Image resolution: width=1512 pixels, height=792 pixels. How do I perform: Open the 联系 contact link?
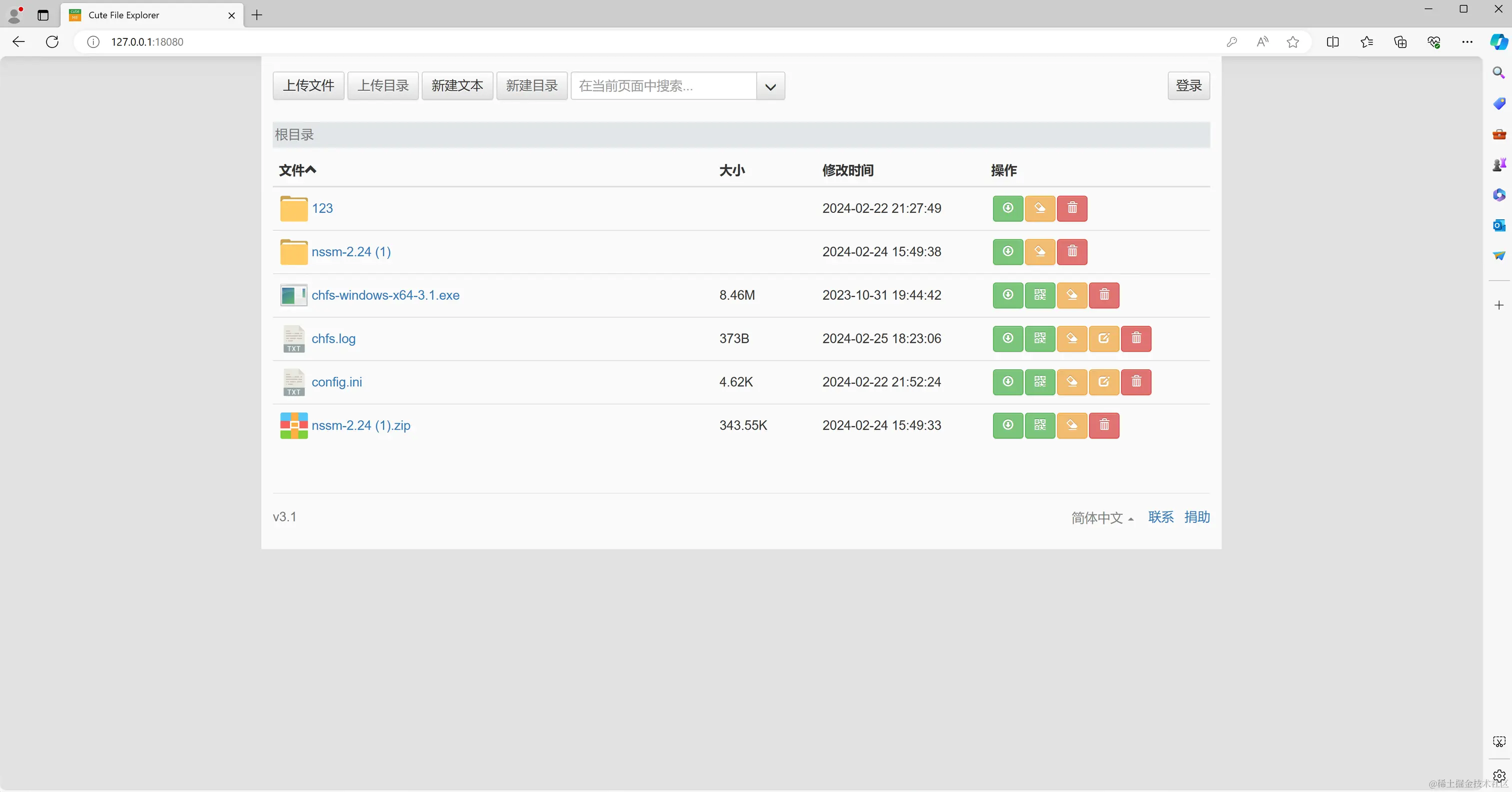pos(1160,517)
